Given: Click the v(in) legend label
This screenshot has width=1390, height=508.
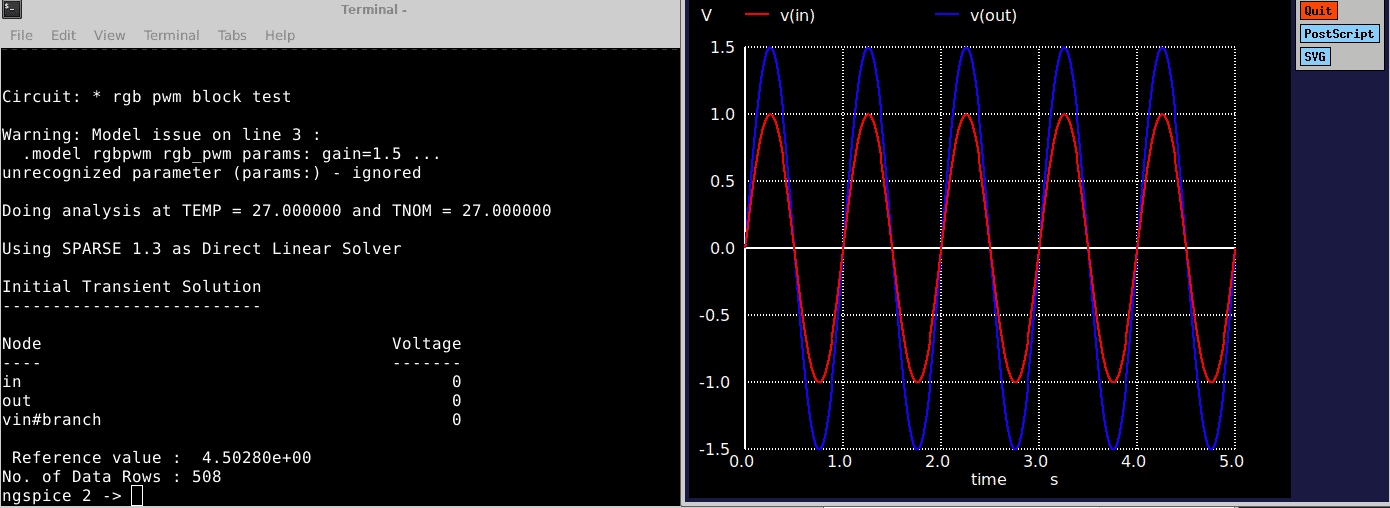Looking at the screenshot, I should pos(797,15).
